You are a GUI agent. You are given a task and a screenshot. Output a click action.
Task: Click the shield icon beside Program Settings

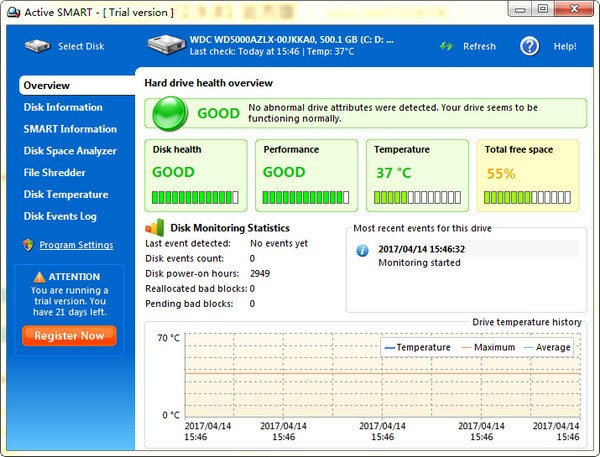[29, 245]
